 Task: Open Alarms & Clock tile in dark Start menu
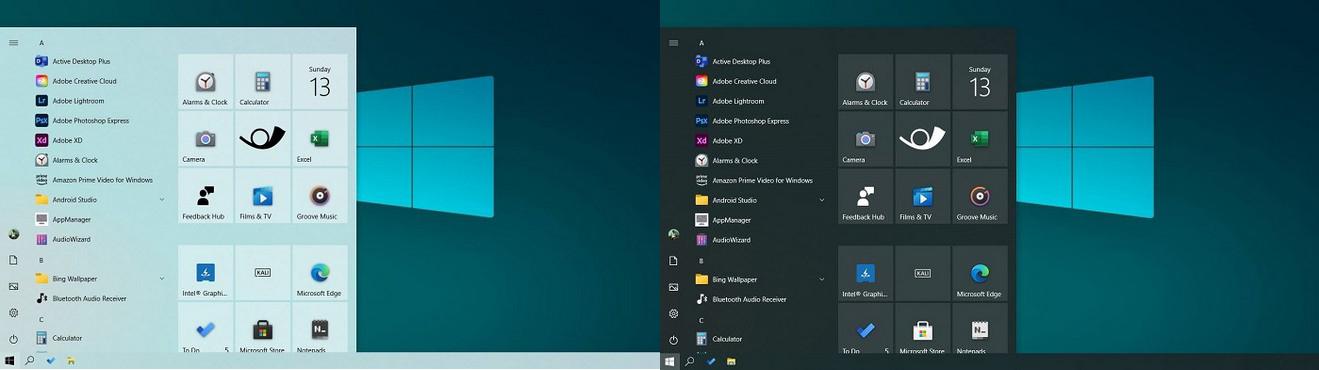pyautogui.click(x=865, y=82)
